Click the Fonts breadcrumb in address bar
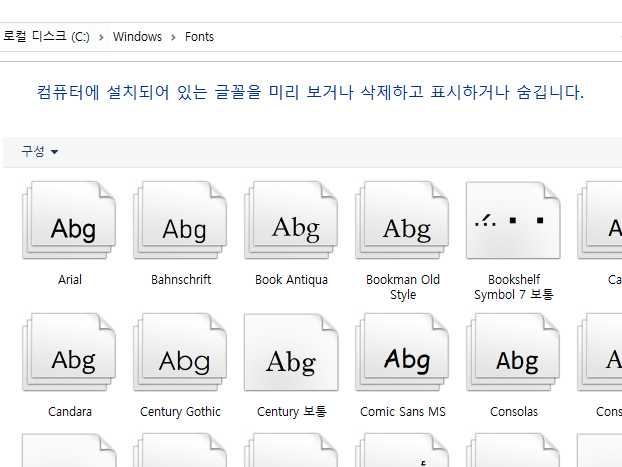The width and height of the screenshot is (622, 467). point(199,37)
